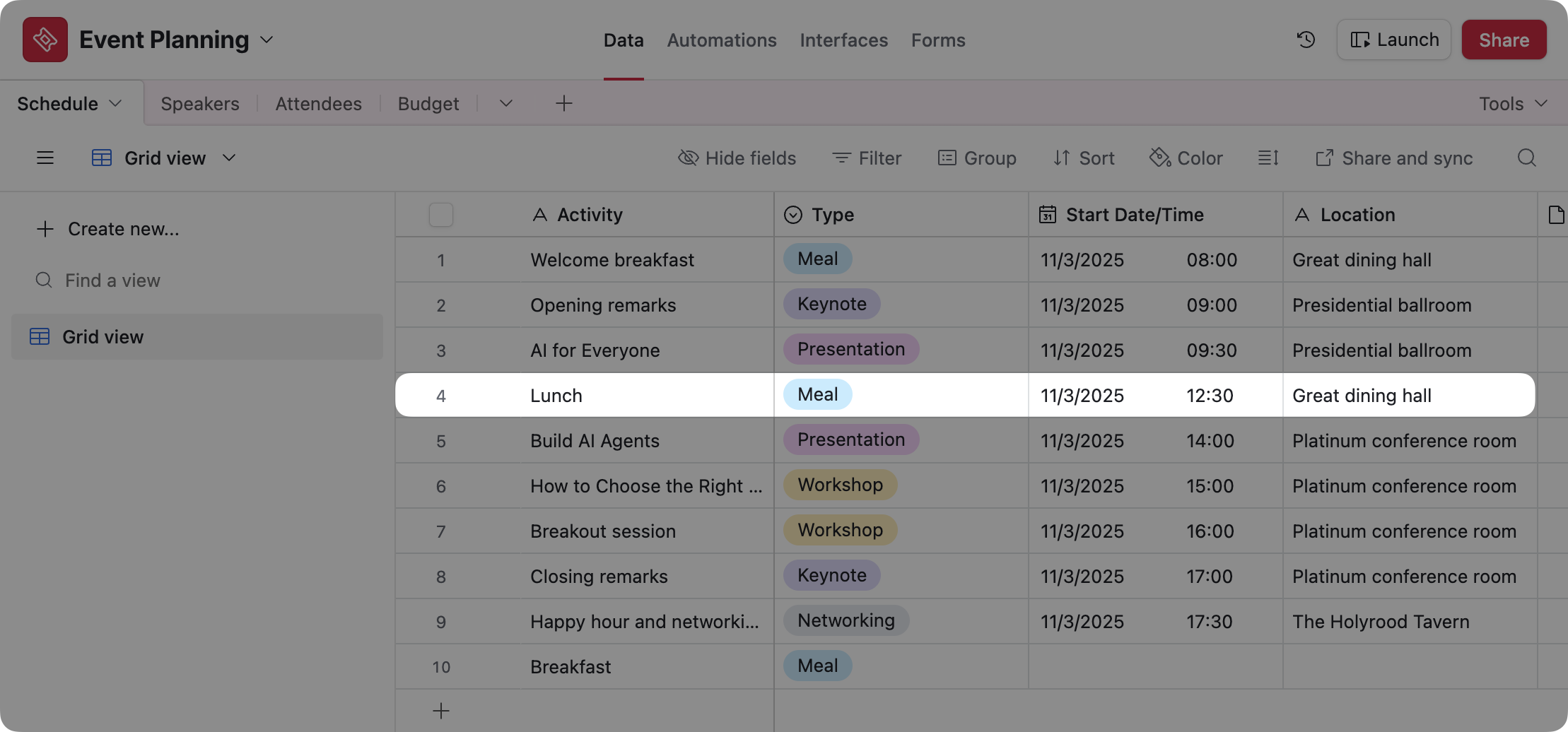Click the Event Planning base logo icon
The height and width of the screenshot is (732, 1568).
(45, 40)
